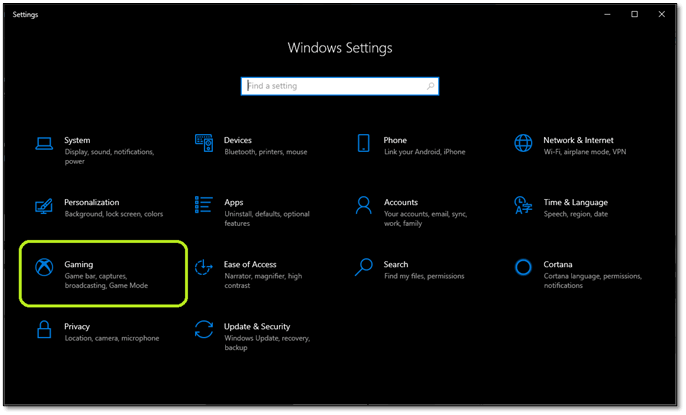Click 'Uninstall, defaults, optional features' text
The width and height of the screenshot is (686, 415).
pos(267,219)
